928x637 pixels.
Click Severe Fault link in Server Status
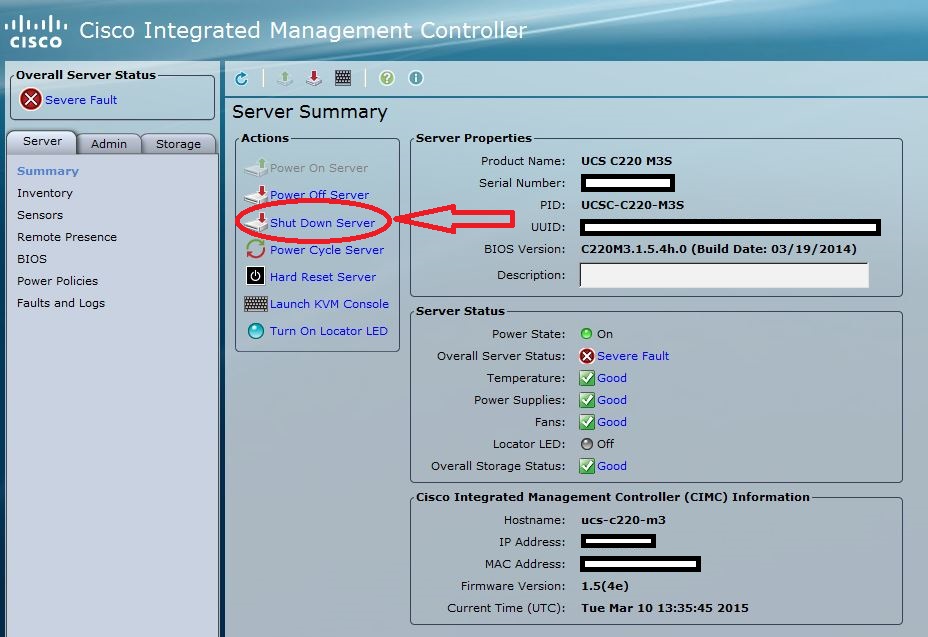tap(633, 356)
